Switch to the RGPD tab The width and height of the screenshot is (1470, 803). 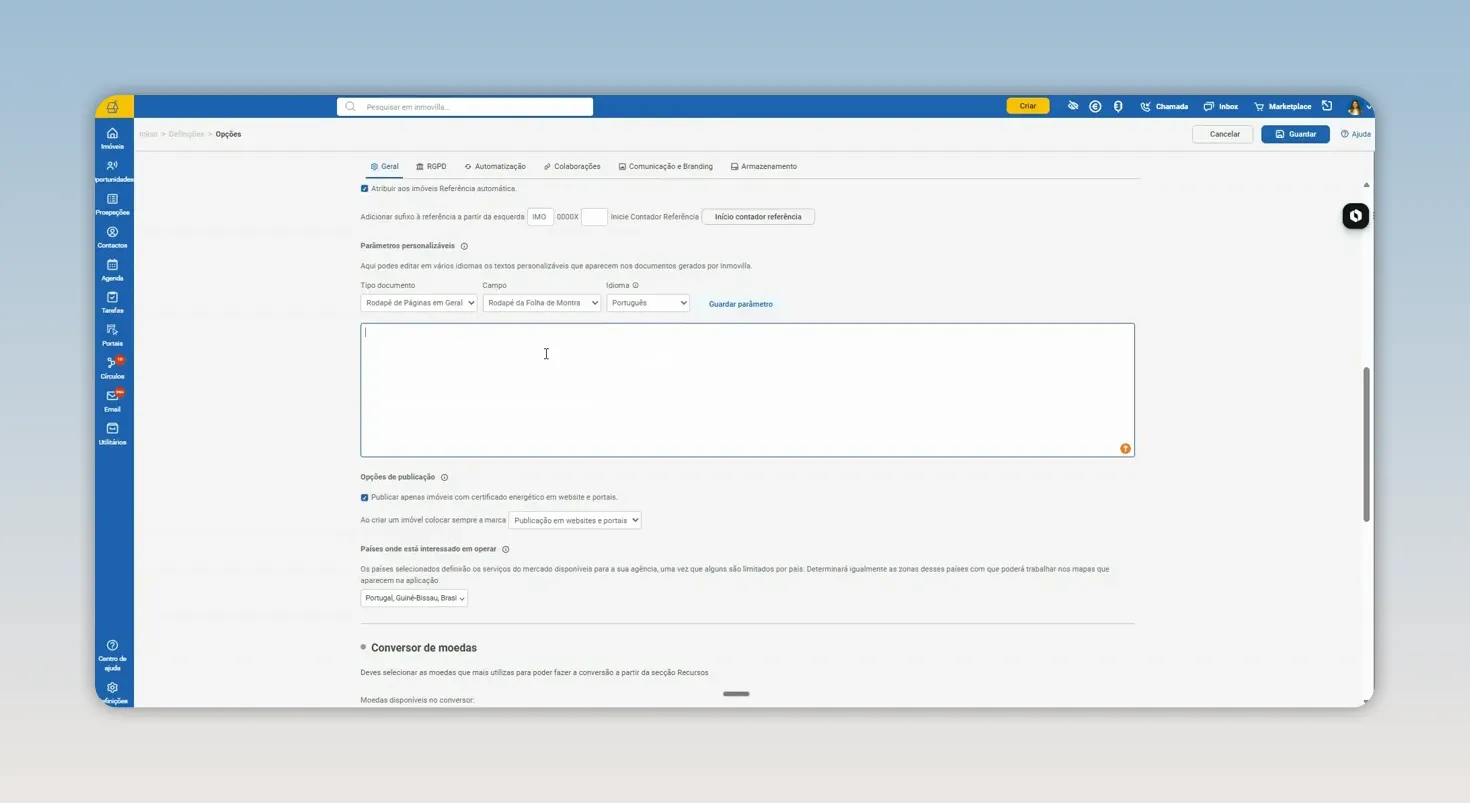click(x=431, y=166)
